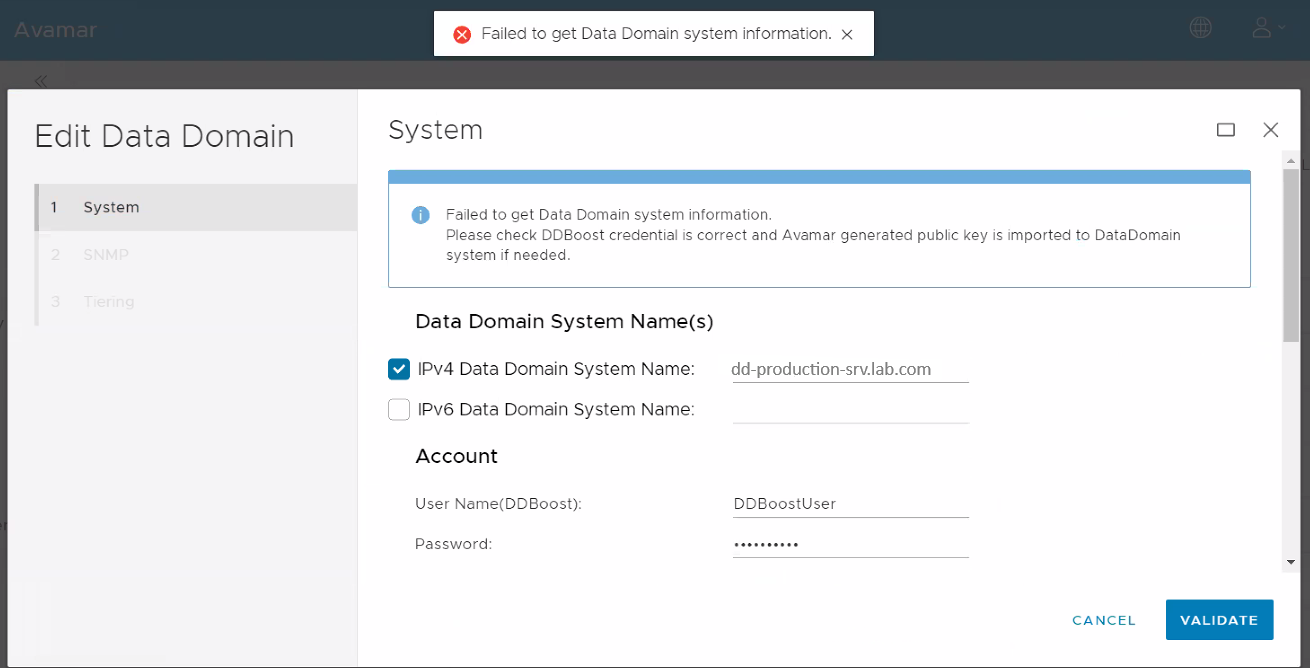The width and height of the screenshot is (1310, 668).
Task: Click the VALIDATE button
Action: pos(1219,620)
